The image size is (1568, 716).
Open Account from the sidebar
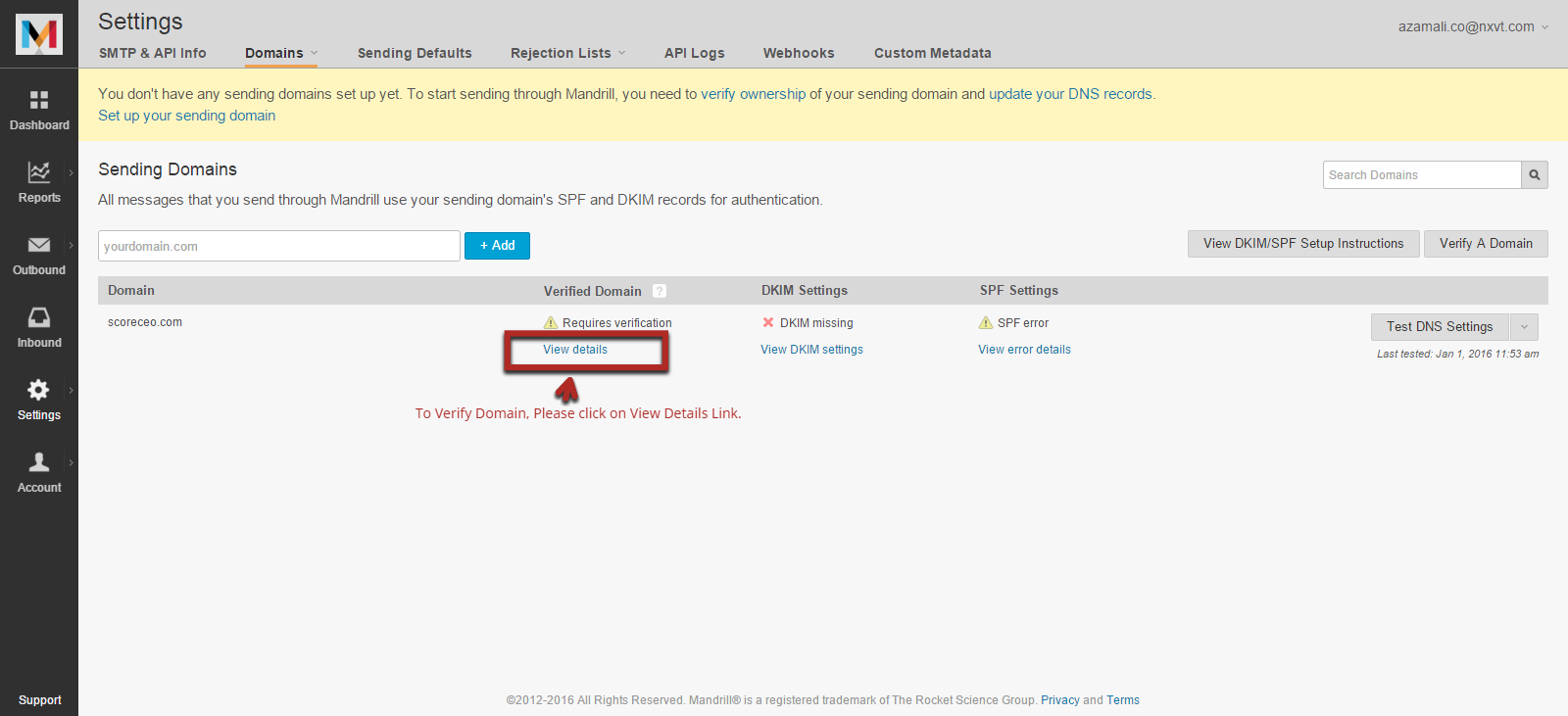pyautogui.click(x=39, y=473)
